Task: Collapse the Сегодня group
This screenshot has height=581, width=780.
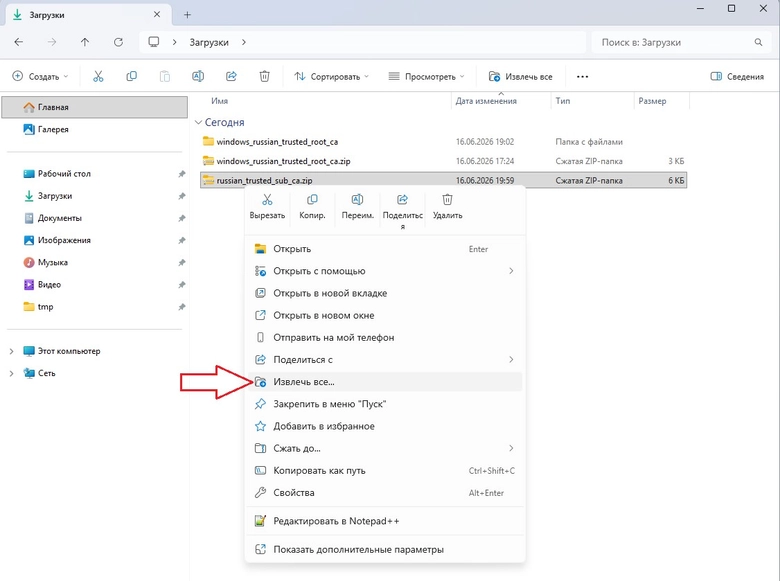Action: [198, 122]
